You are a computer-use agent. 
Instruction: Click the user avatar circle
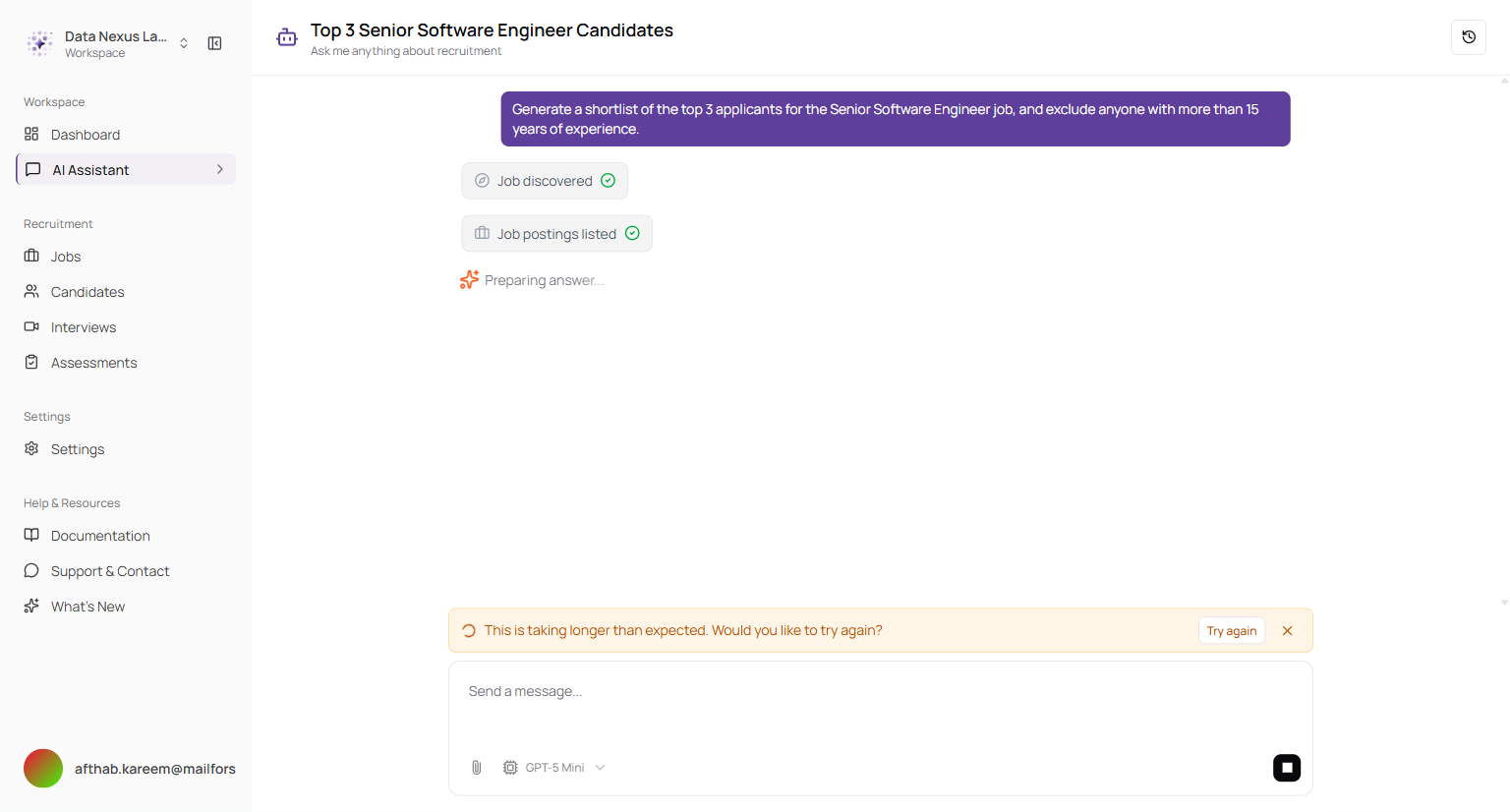coord(43,769)
